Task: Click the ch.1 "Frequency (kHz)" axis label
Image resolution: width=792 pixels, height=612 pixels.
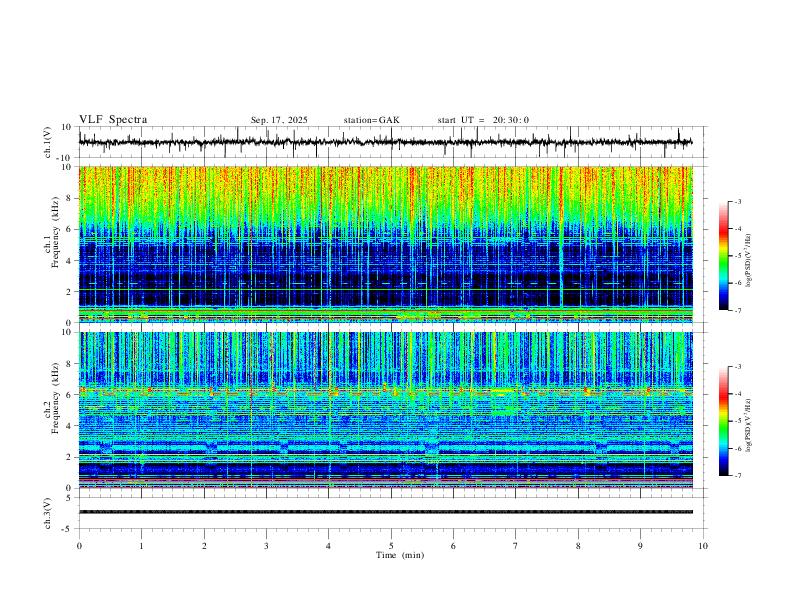Action: 56,232
